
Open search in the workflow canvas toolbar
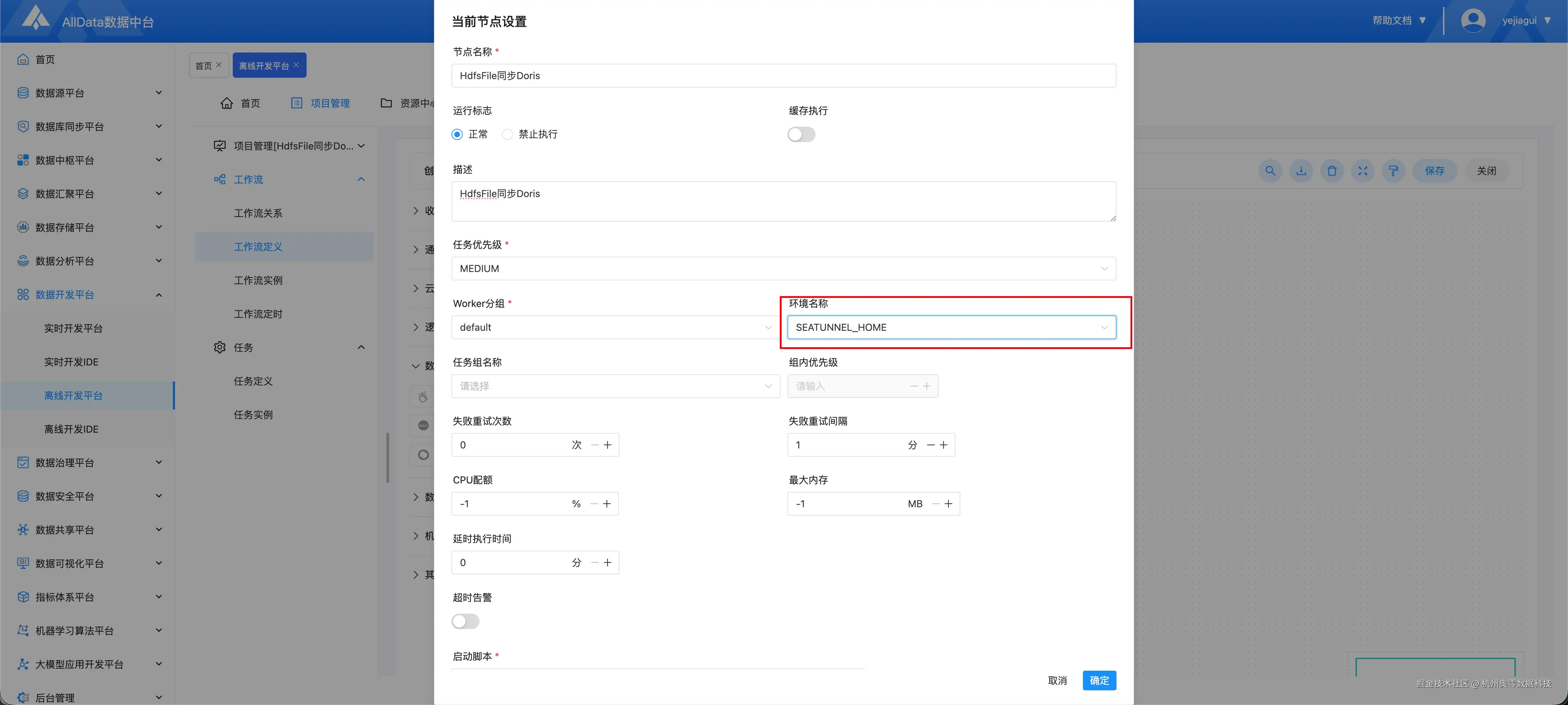[1270, 171]
